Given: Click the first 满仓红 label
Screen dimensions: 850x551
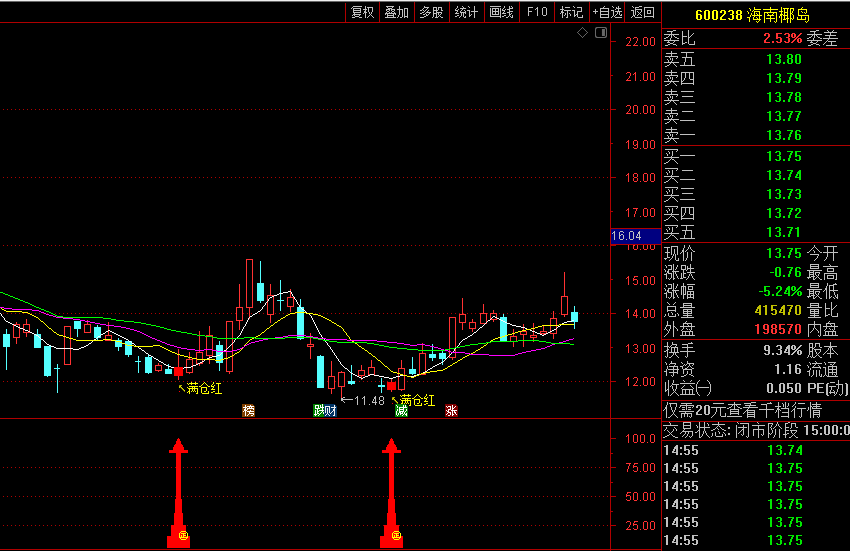Looking at the screenshot, I should 204,388.
